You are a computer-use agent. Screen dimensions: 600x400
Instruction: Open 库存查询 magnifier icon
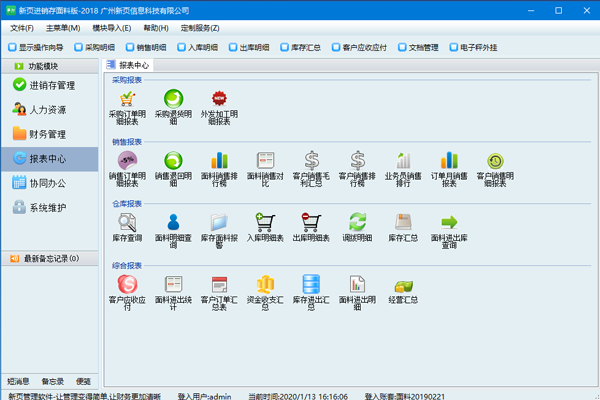tap(127, 222)
